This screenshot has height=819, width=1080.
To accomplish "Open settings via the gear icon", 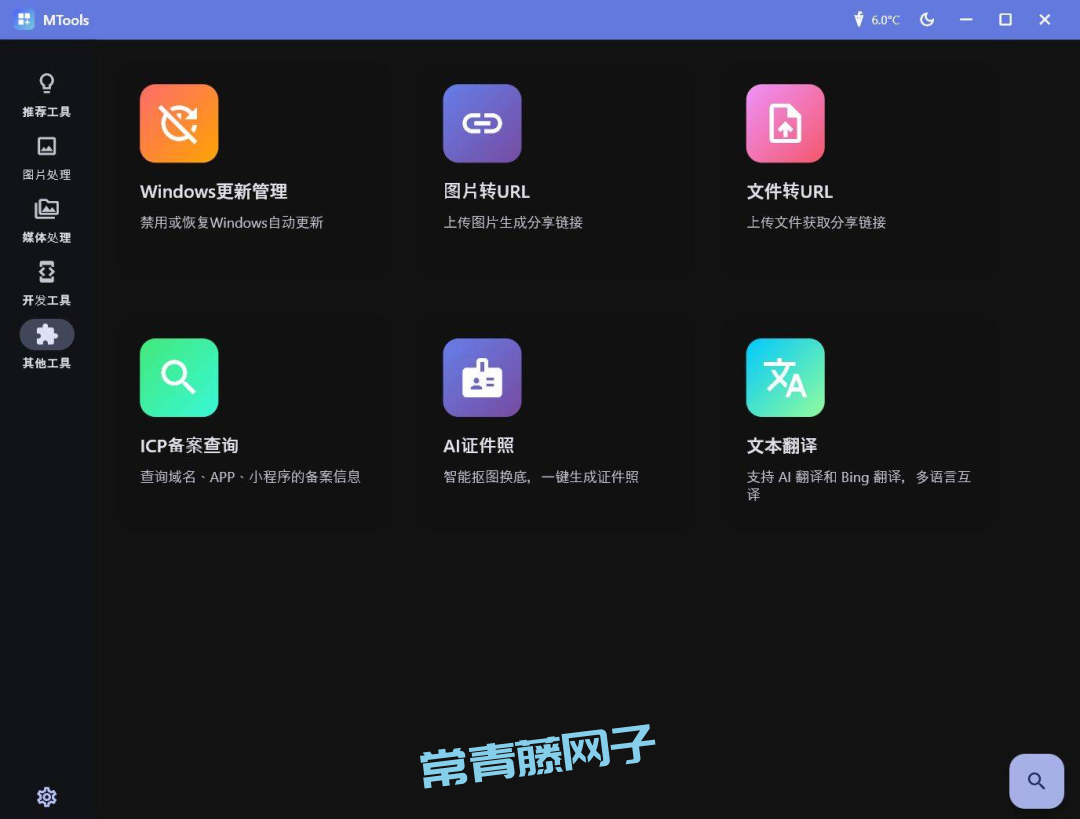I will [47, 796].
